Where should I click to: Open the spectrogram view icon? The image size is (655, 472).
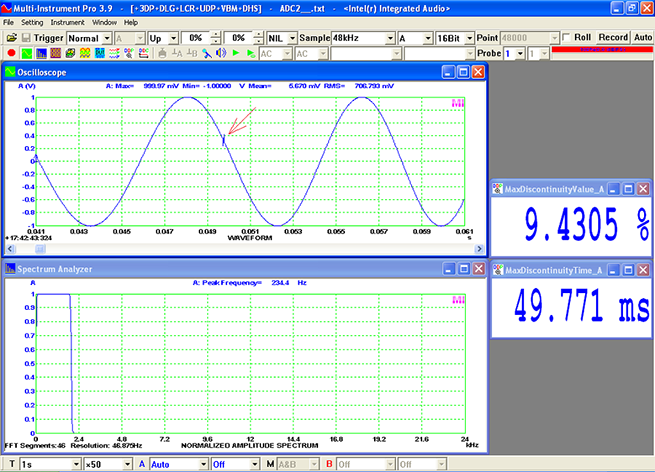[x=55, y=52]
